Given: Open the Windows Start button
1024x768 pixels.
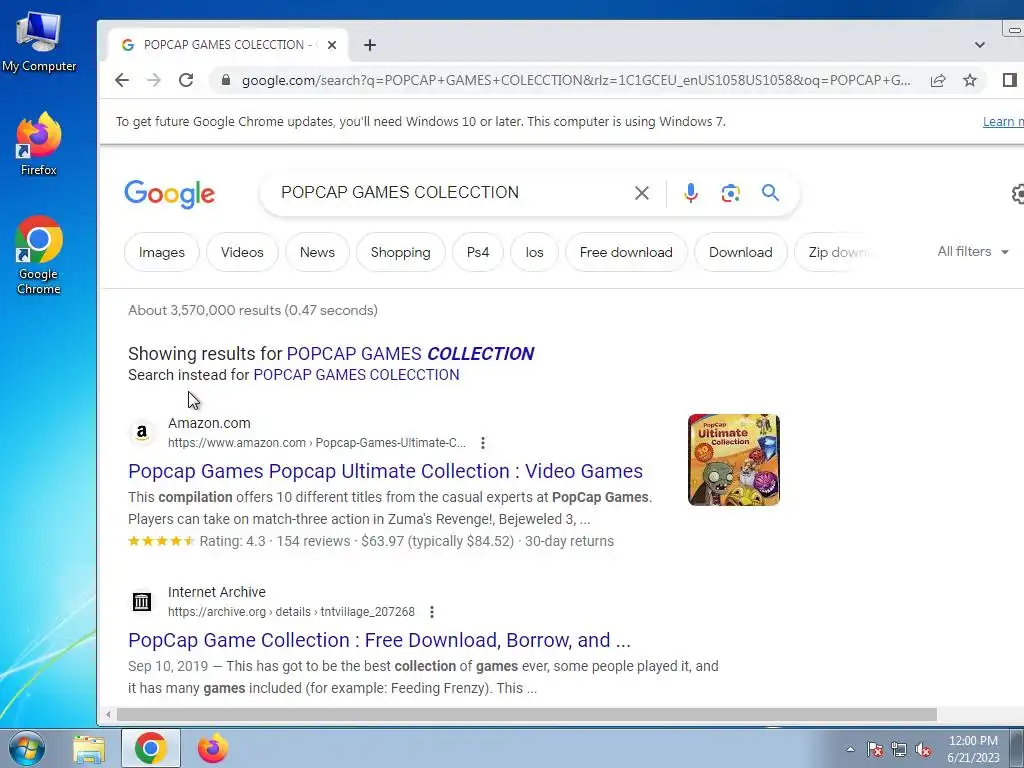Looking at the screenshot, I should click(26, 748).
